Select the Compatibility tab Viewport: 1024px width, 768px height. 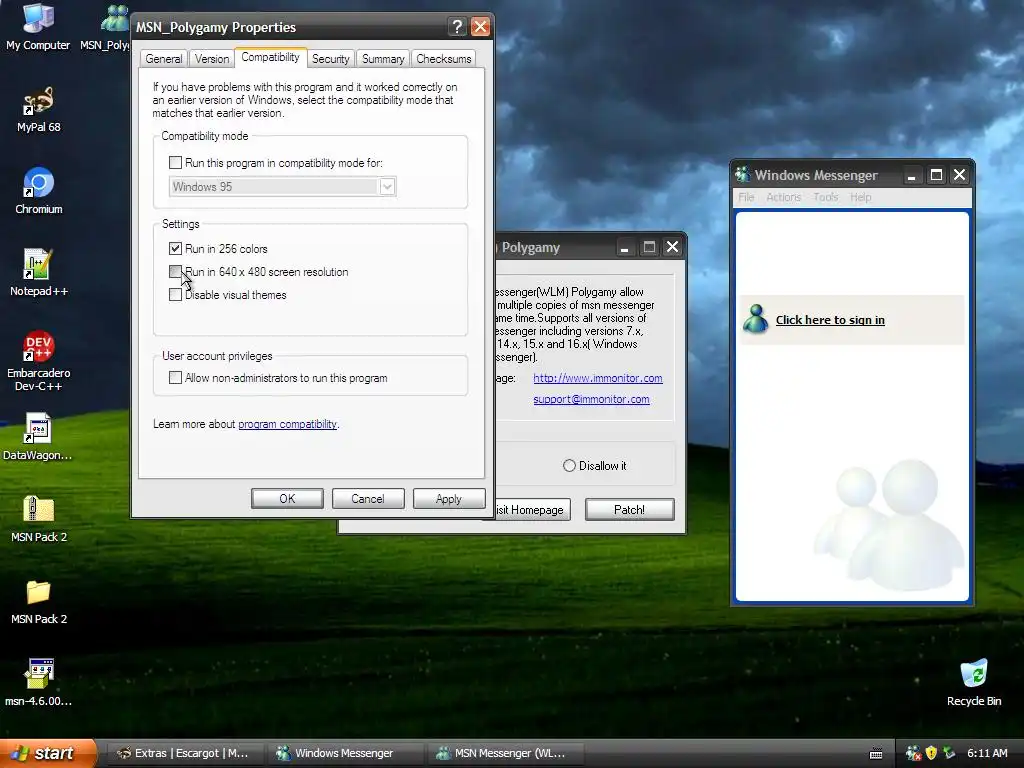click(x=270, y=57)
